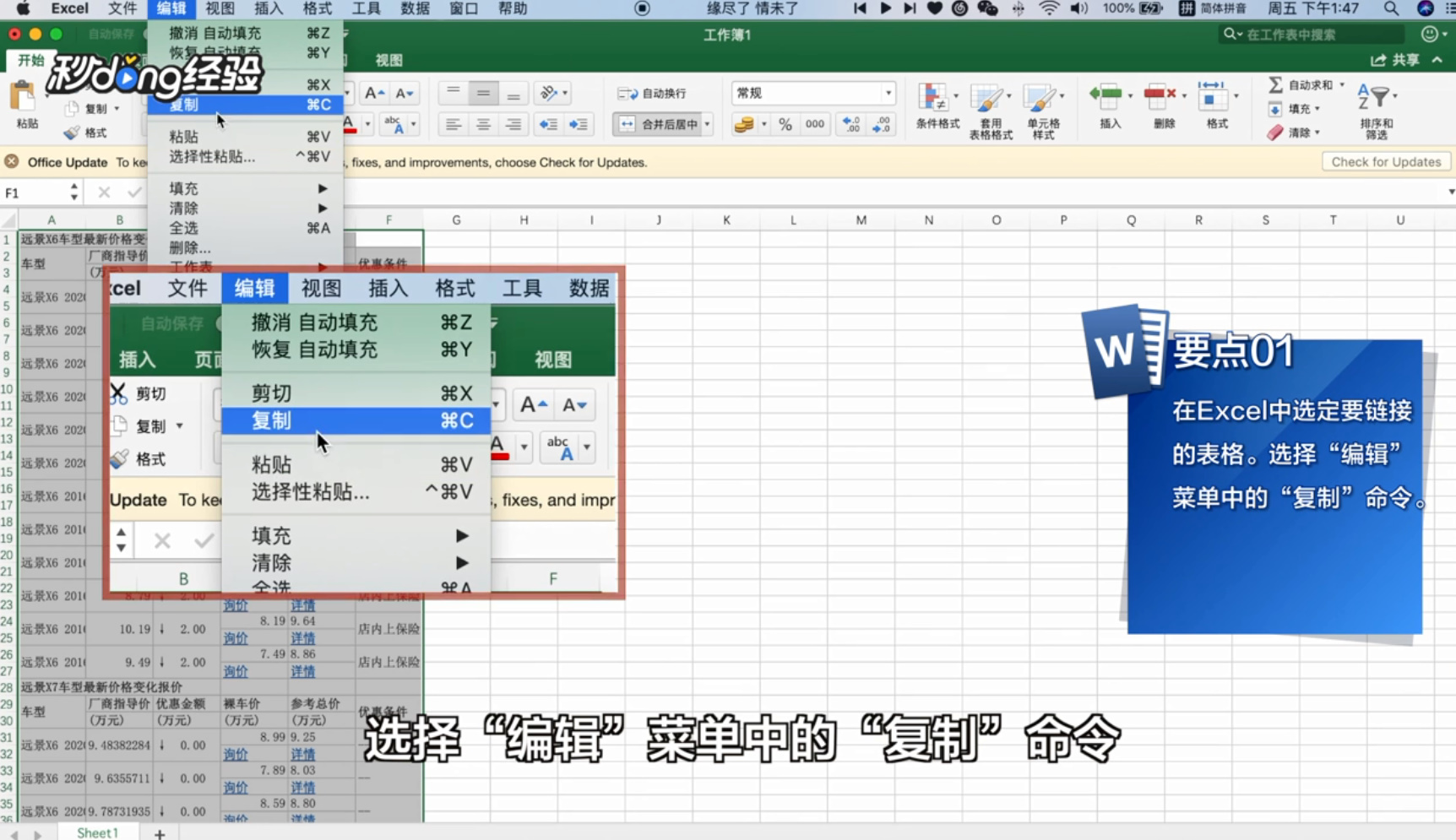Screen dimensions: 1456x840
Task: Open 条件格式 conditional formatting icon
Action: pyautogui.click(x=933, y=97)
